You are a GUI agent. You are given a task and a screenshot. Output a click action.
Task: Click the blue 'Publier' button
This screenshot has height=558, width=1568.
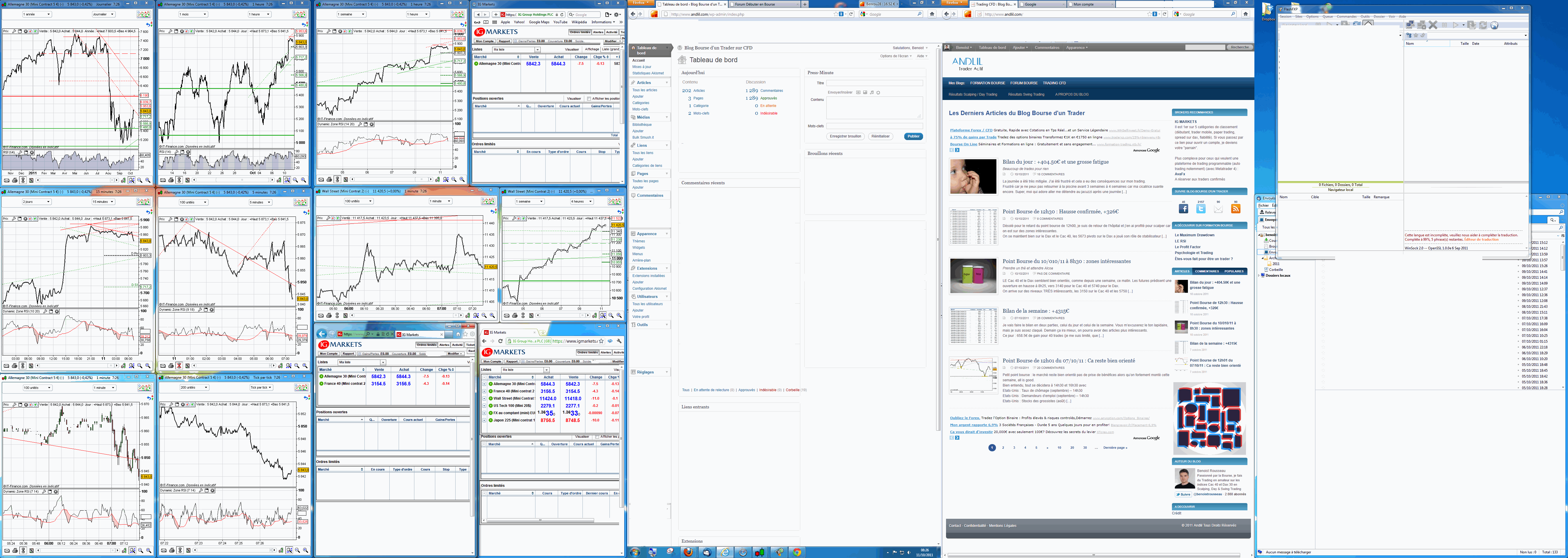pyautogui.click(x=914, y=137)
